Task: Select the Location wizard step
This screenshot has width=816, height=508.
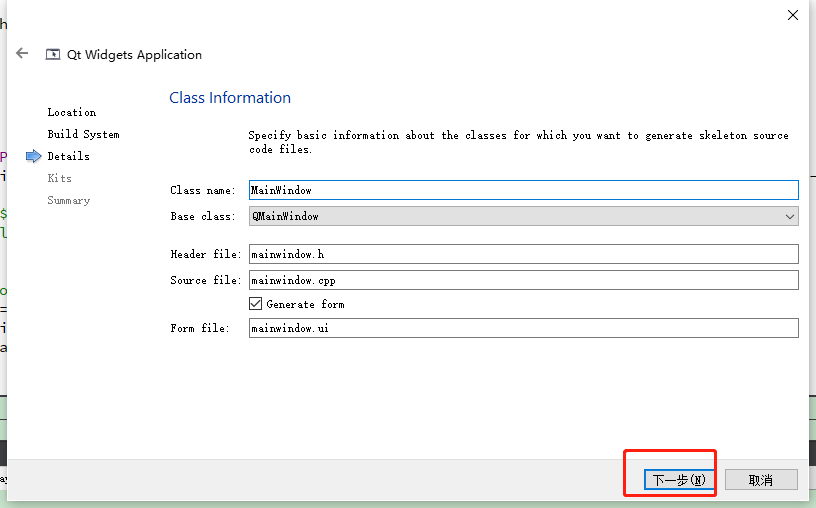Action: click(72, 112)
